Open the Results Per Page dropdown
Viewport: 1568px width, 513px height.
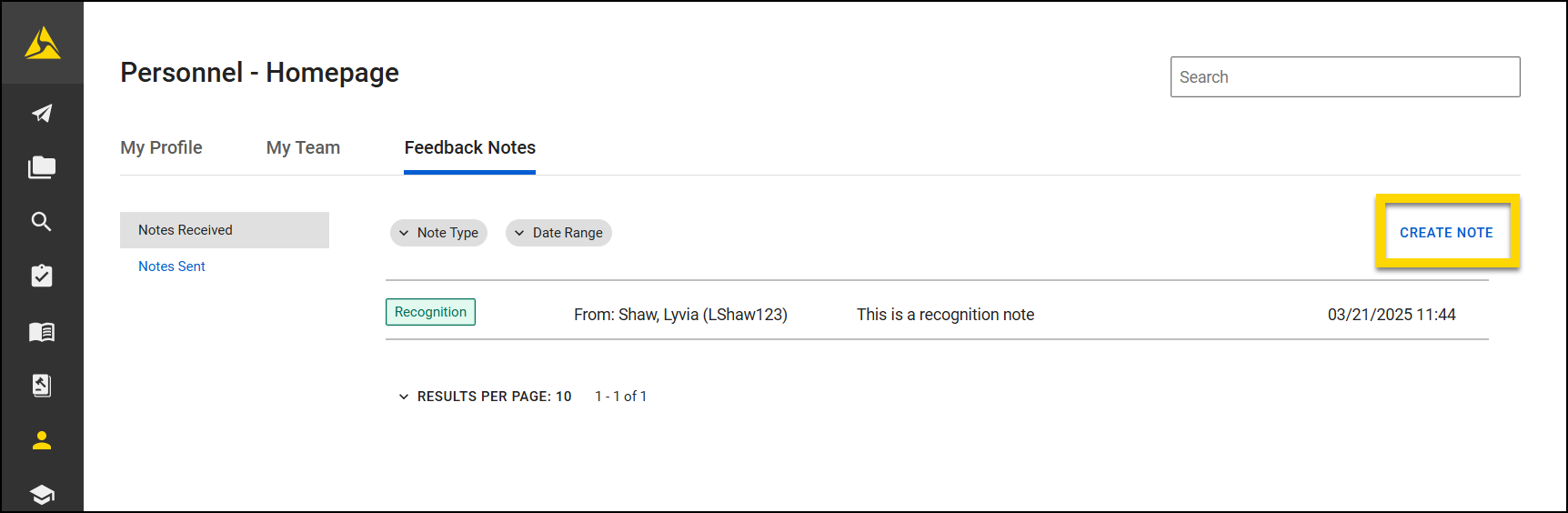[x=486, y=397]
